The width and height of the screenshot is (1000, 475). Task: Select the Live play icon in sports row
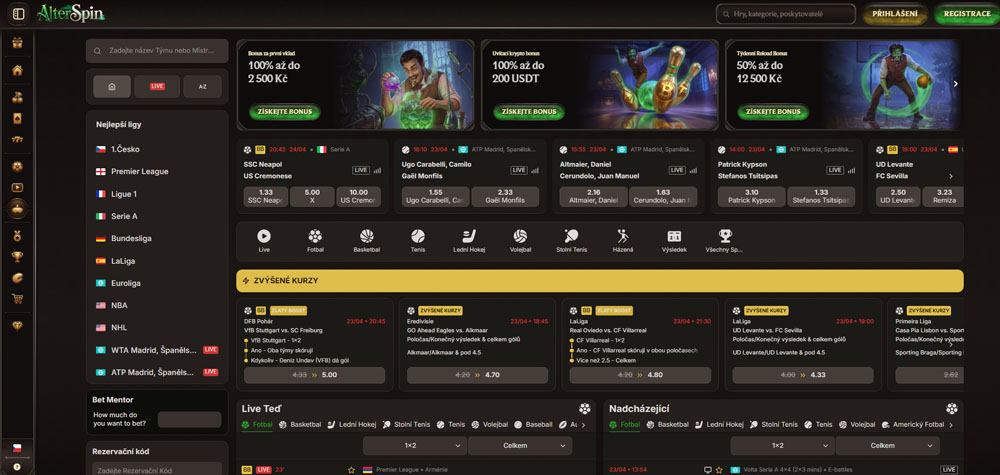(x=264, y=241)
